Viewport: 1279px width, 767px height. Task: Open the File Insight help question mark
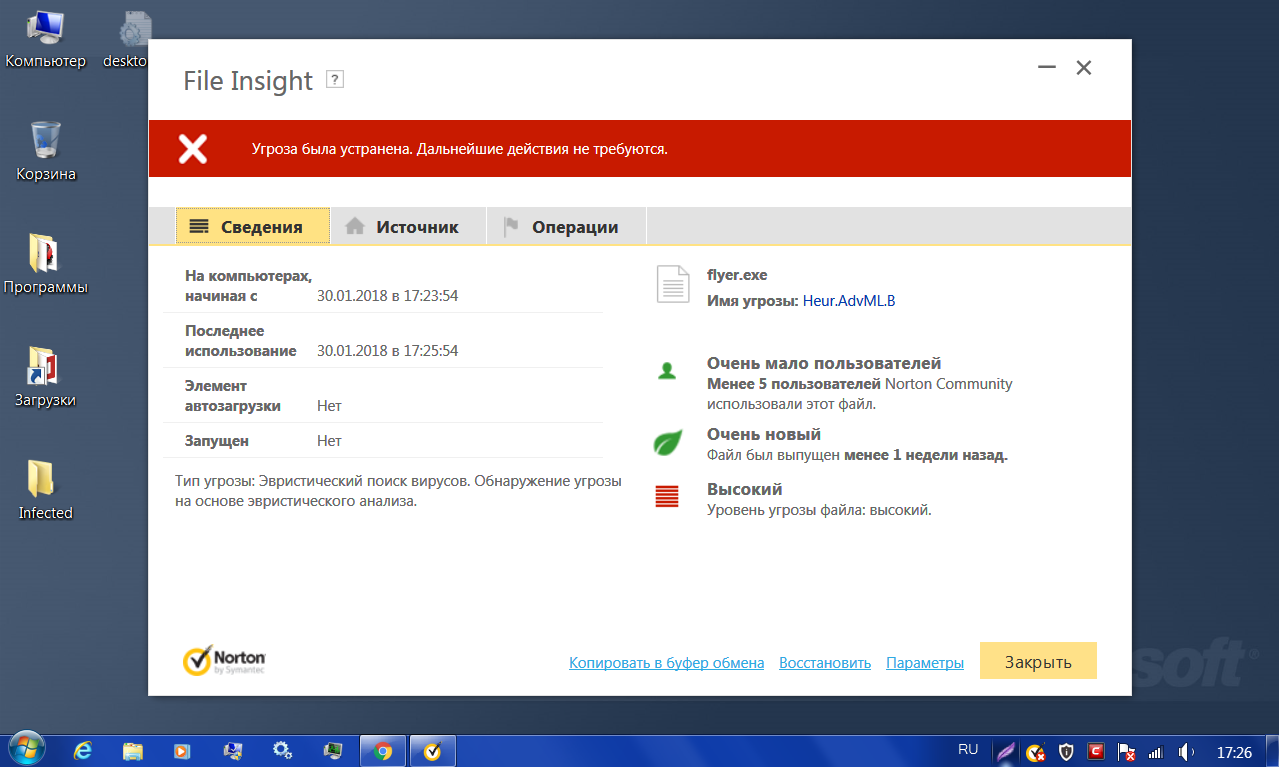[x=335, y=80]
